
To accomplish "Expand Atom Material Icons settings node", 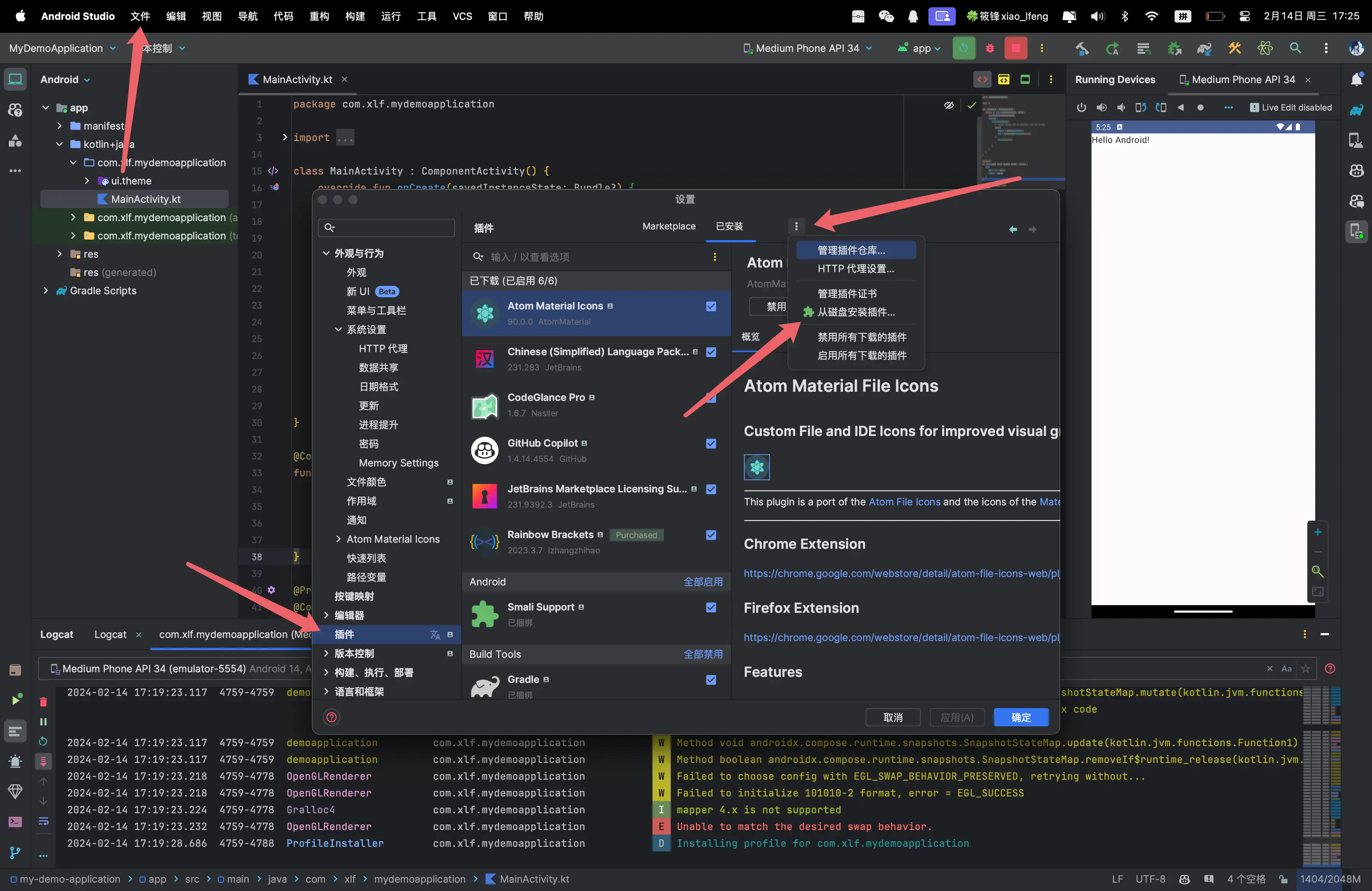I will [338, 539].
